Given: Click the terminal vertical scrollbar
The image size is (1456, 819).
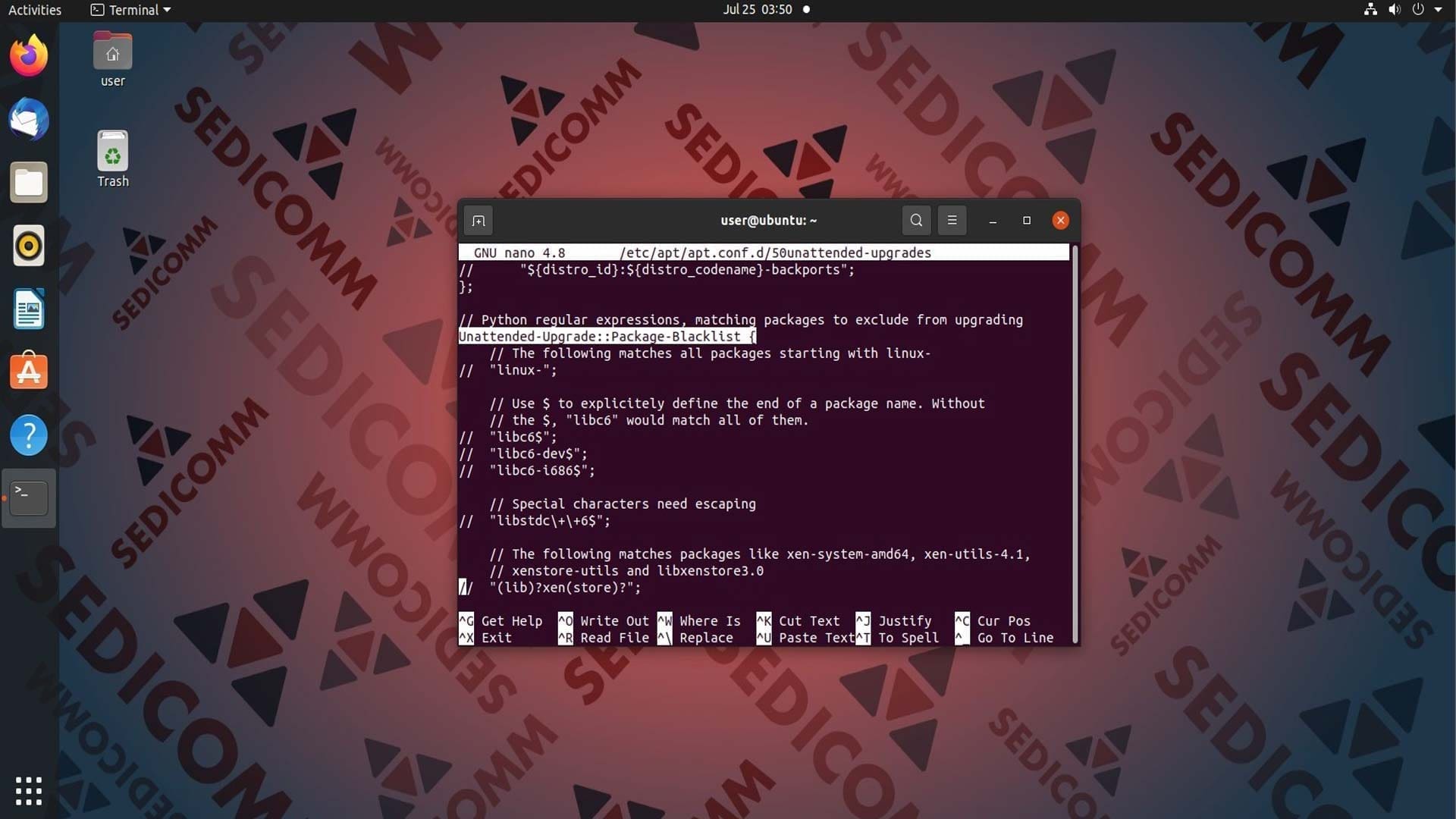Looking at the screenshot, I should tap(1075, 444).
